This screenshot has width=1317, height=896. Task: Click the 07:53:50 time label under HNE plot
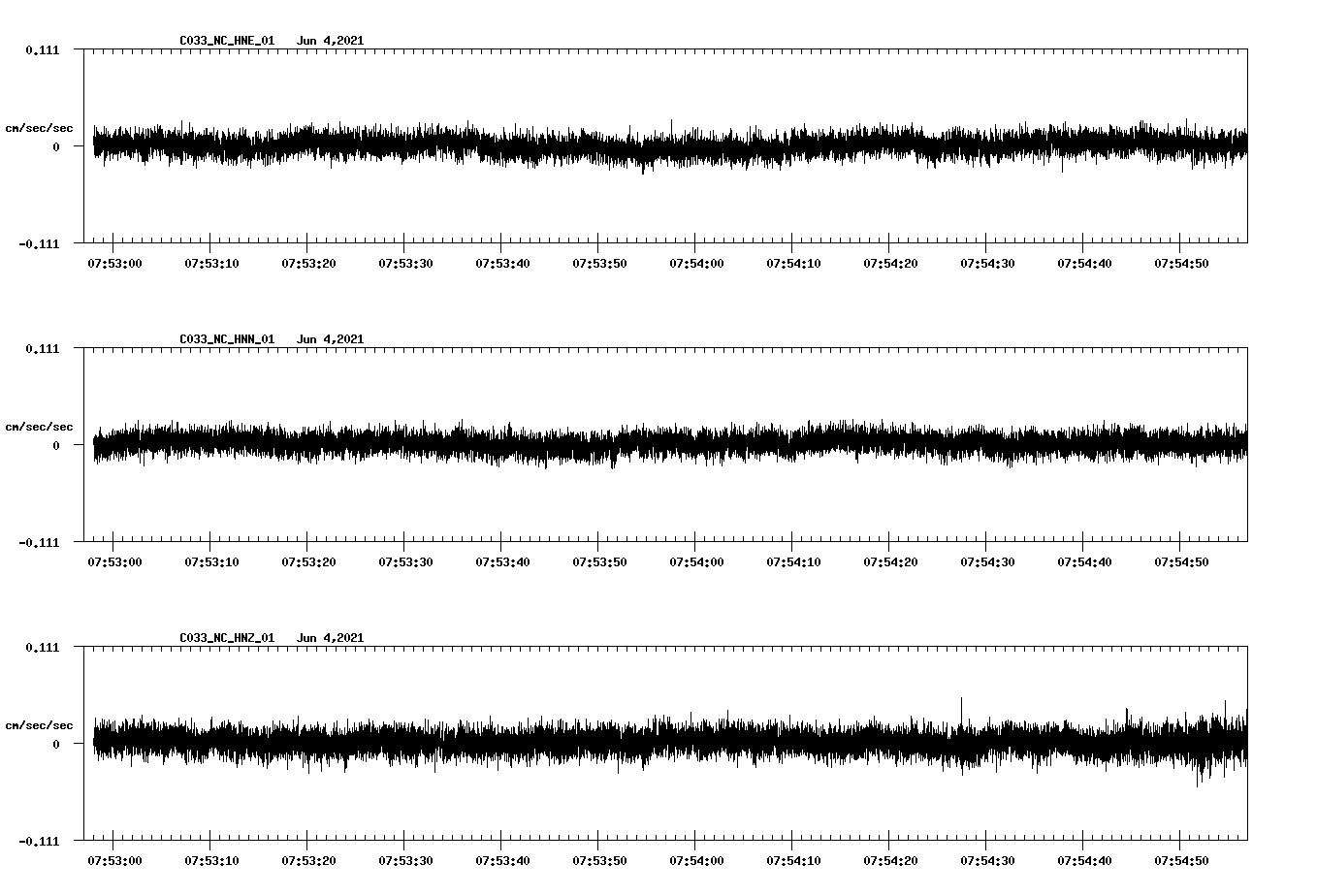tap(599, 263)
